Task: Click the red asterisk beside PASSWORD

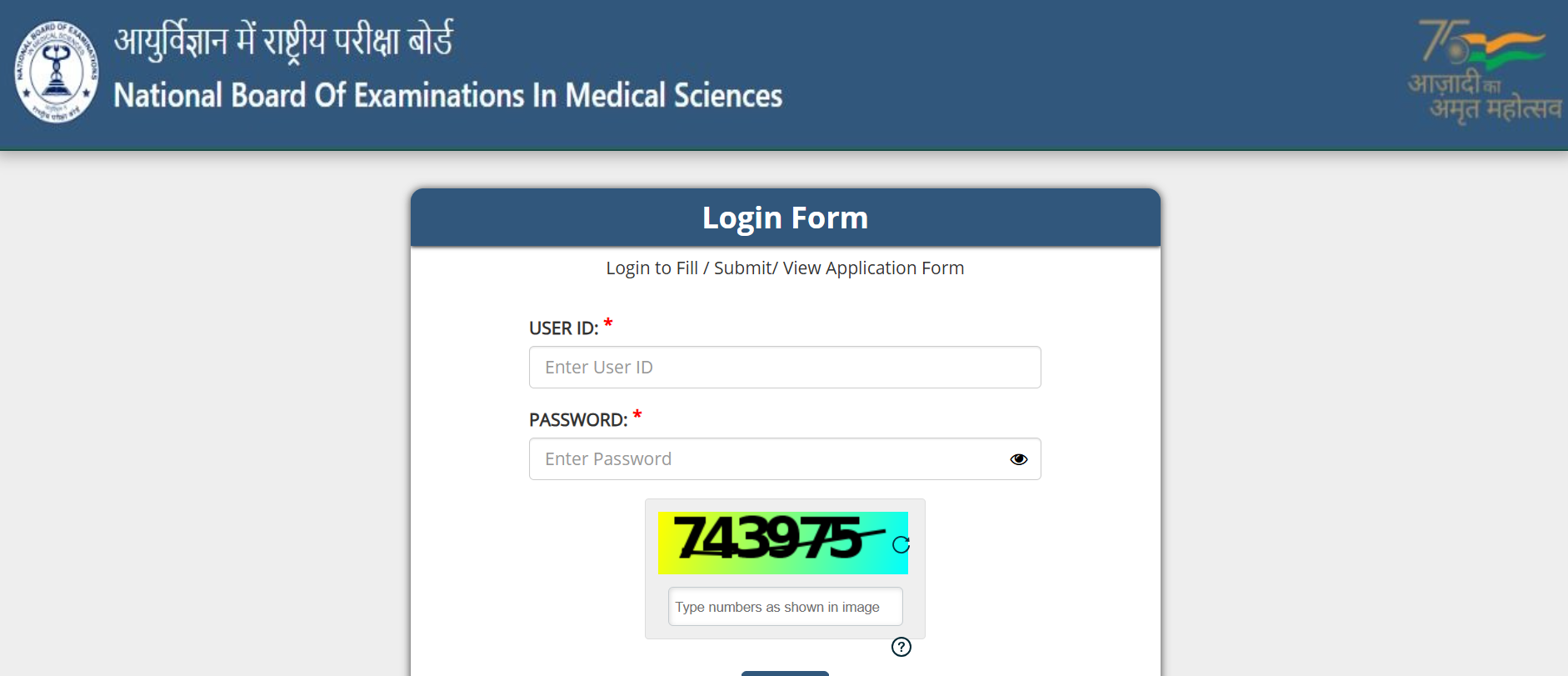Action: point(637,415)
